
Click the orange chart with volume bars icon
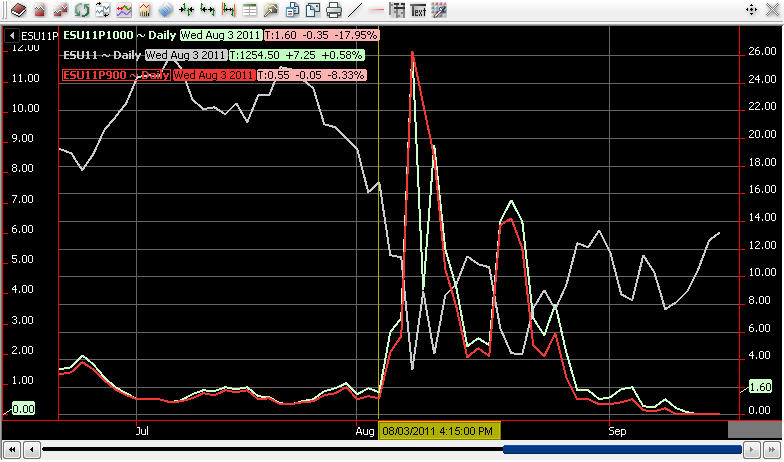(145, 10)
